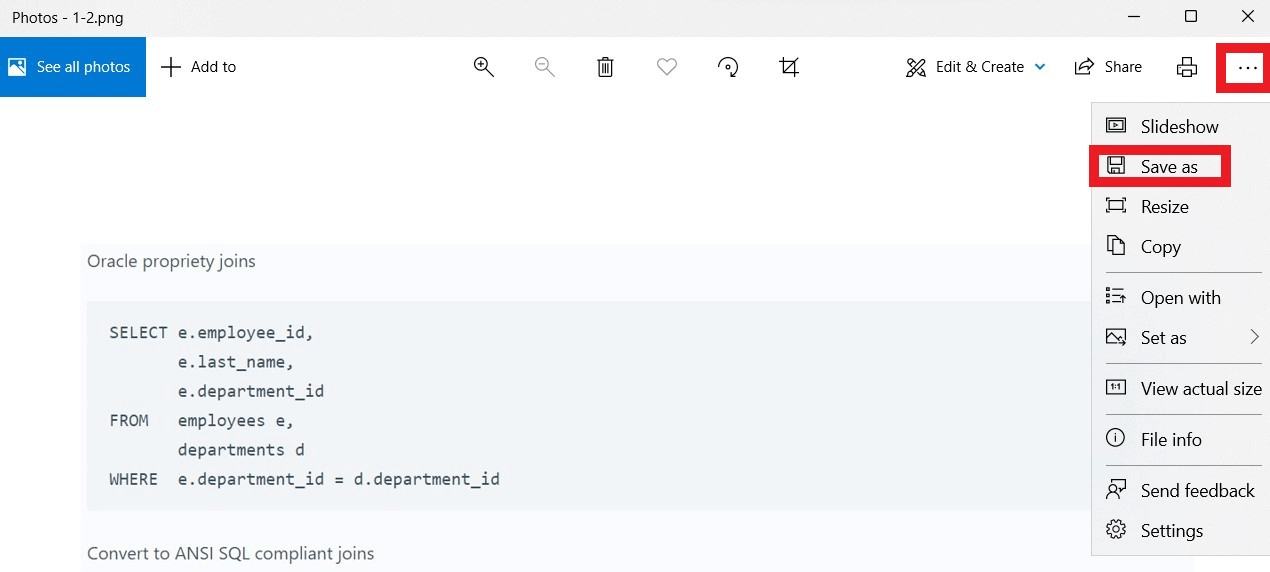The image size is (1270, 572).
Task: Add photo to favorites with heart icon
Action: click(667, 67)
